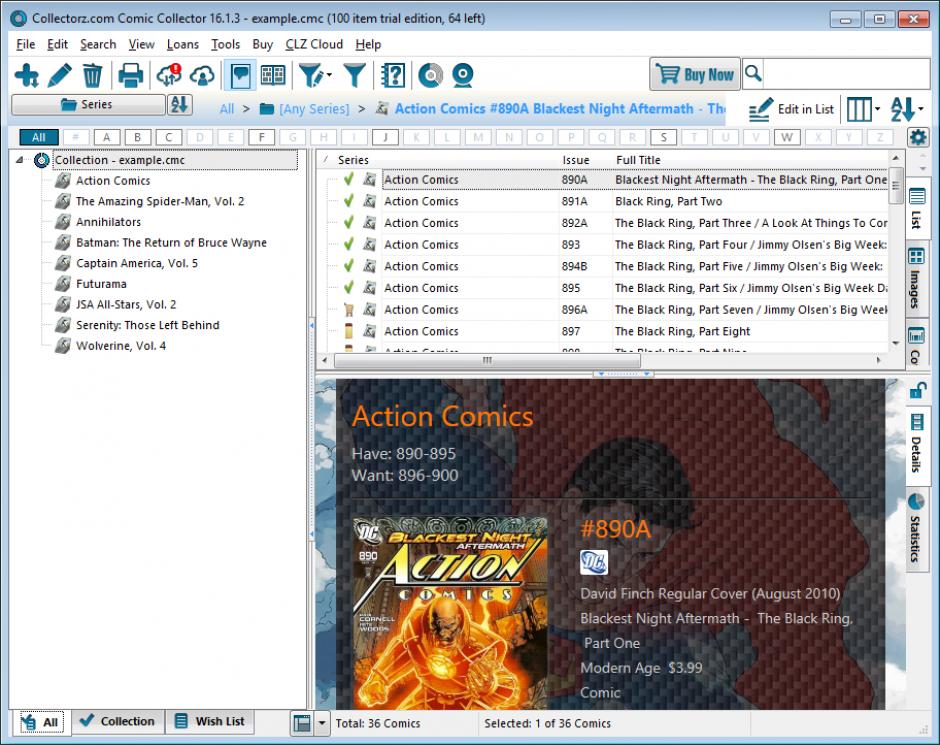Click the webcam barcode icon
The height and width of the screenshot is (745, 940).
(463, 76)
